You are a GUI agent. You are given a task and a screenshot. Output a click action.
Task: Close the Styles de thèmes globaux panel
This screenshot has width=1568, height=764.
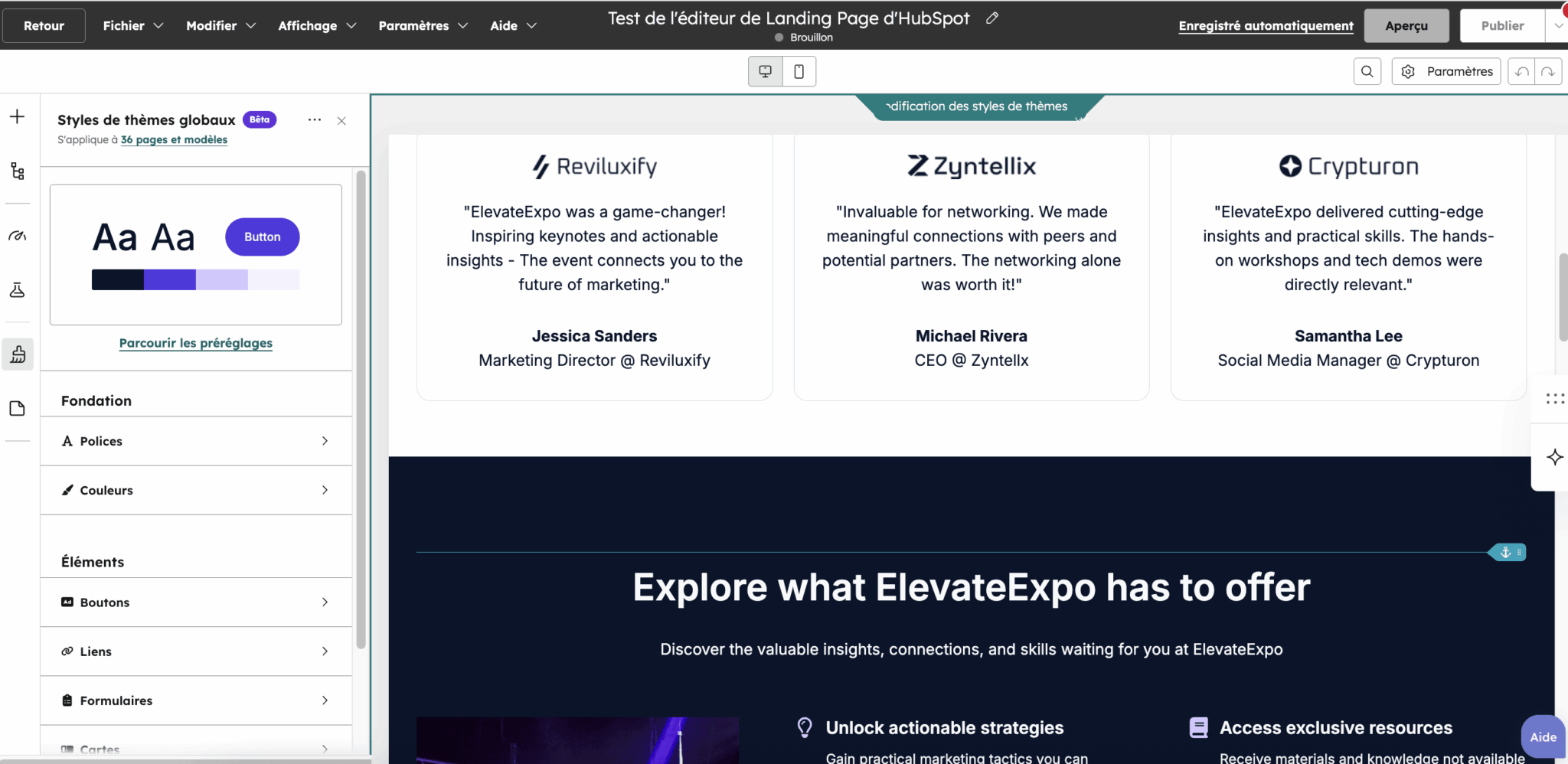(x=341, y=121)
